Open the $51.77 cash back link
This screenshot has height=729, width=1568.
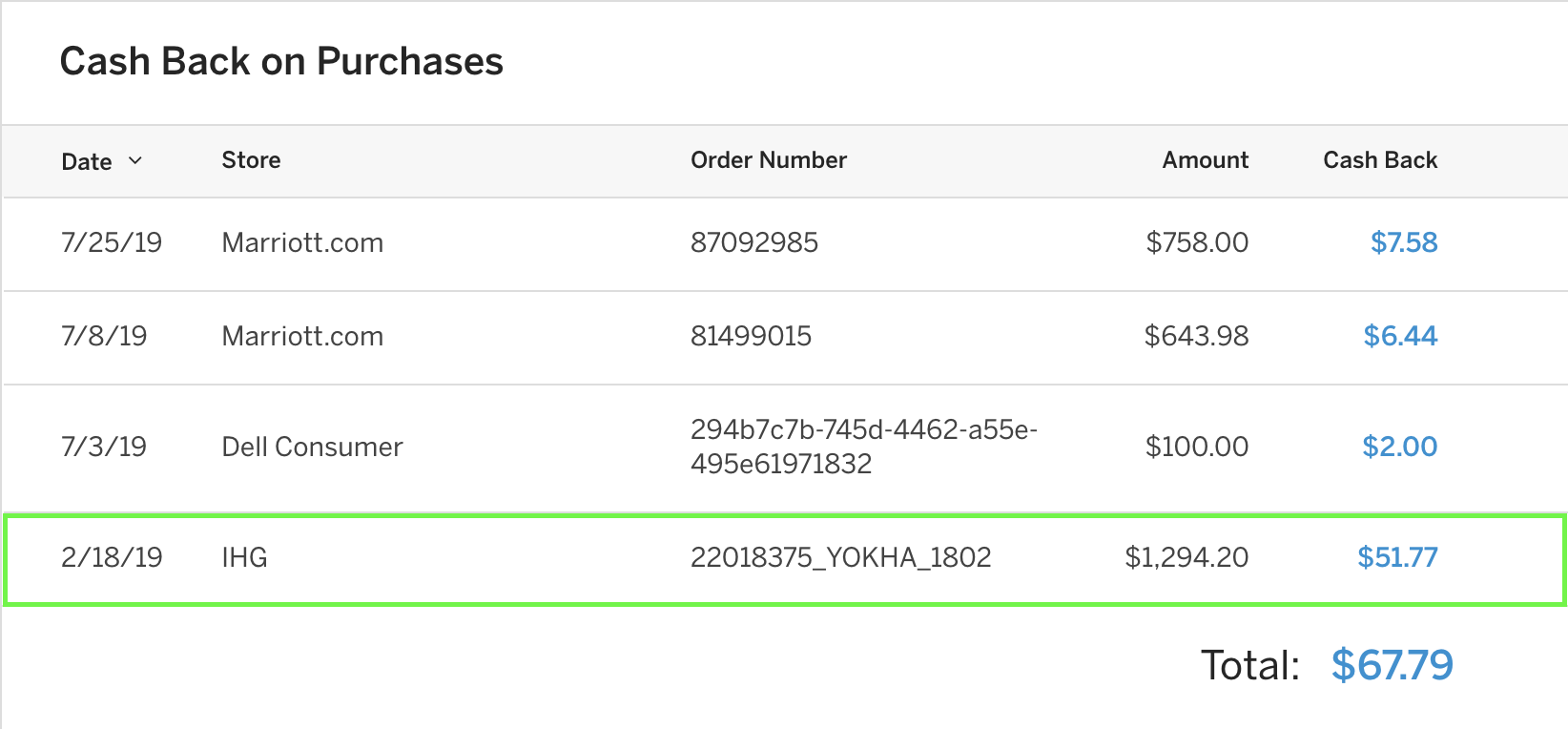(1397, 557)
